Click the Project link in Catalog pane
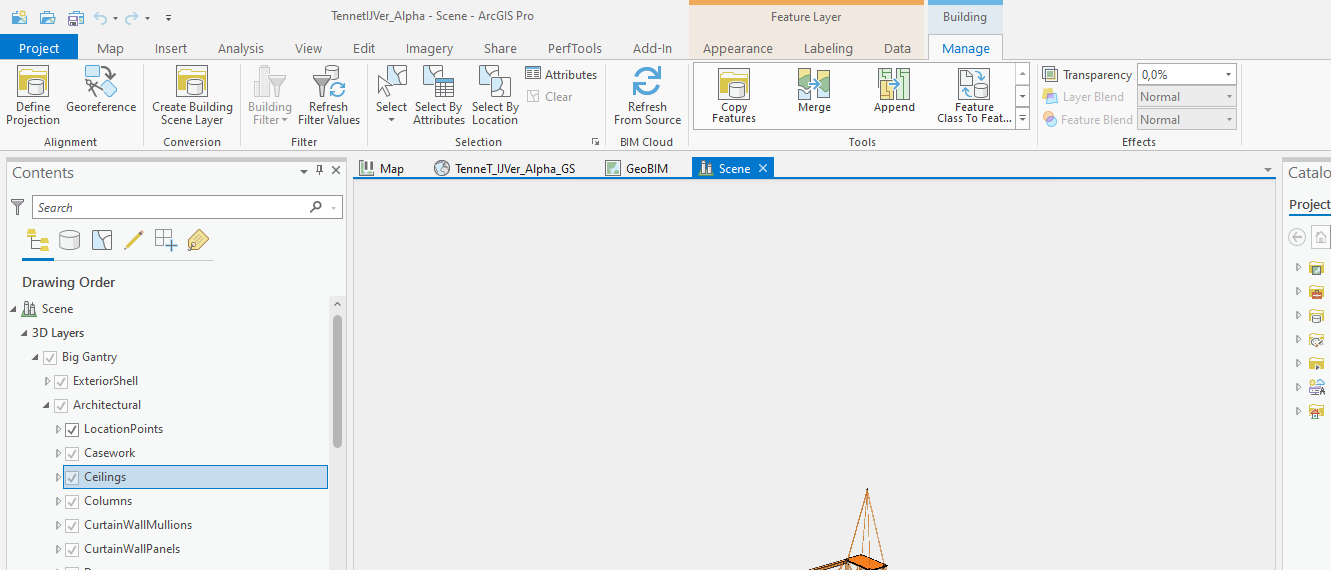The height and width of the screenshot is (570, 1331). tap(1309, 204)
